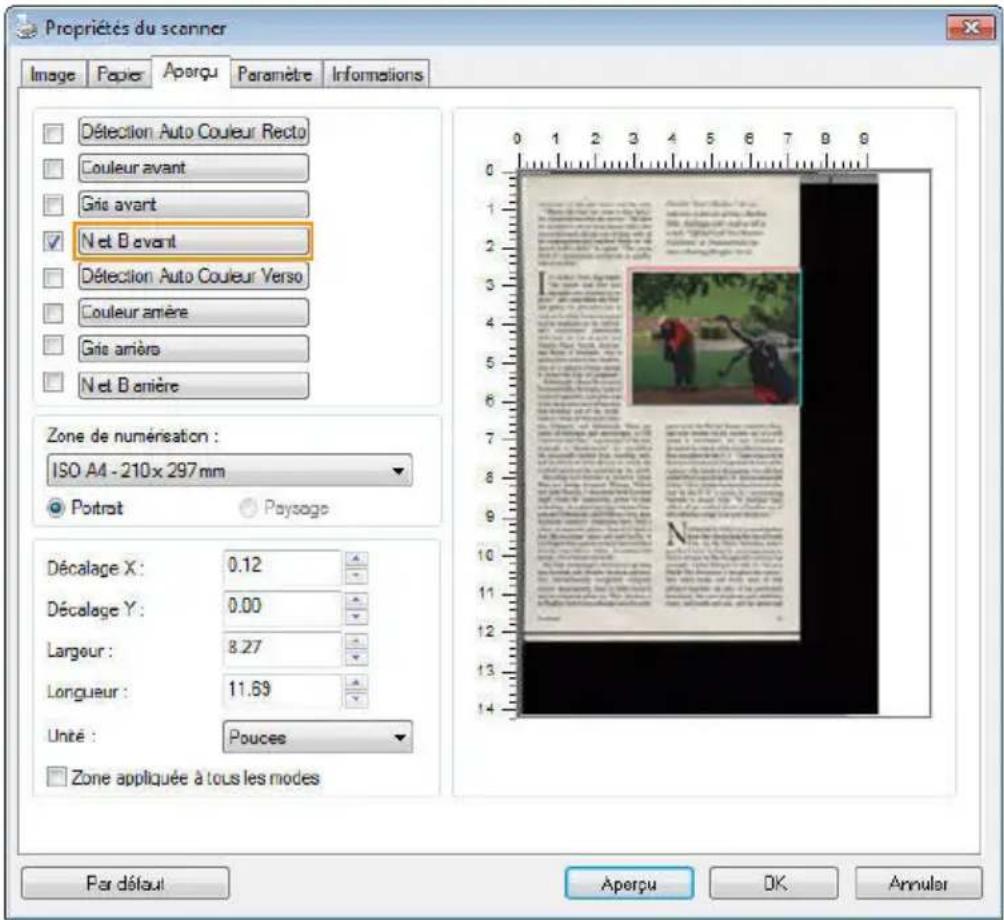Open the Unité dropdown showing Pouces

pyautogui.click(x=318, y=737)
